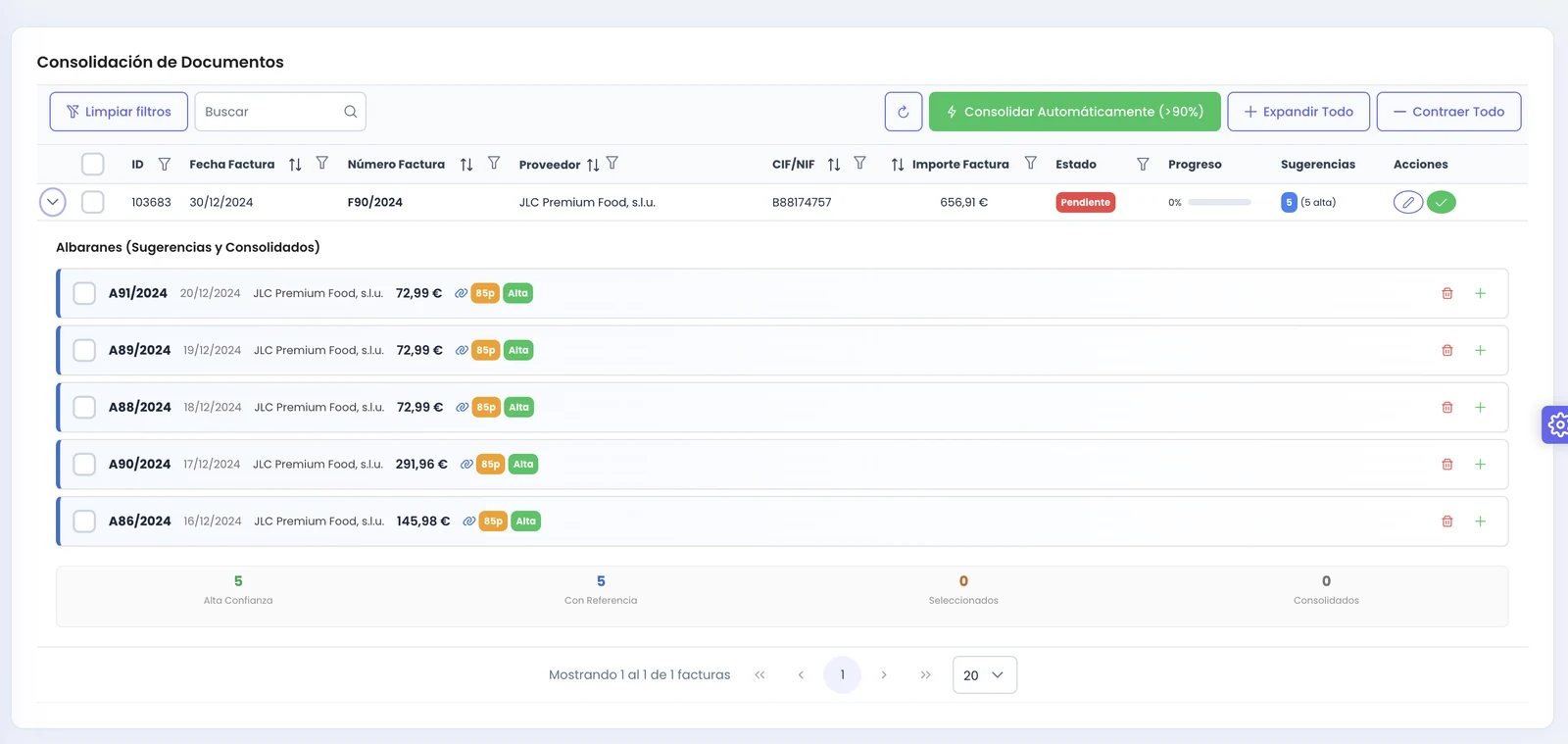Delete albarán A90/2024 with trash icon

point(1447,464)
